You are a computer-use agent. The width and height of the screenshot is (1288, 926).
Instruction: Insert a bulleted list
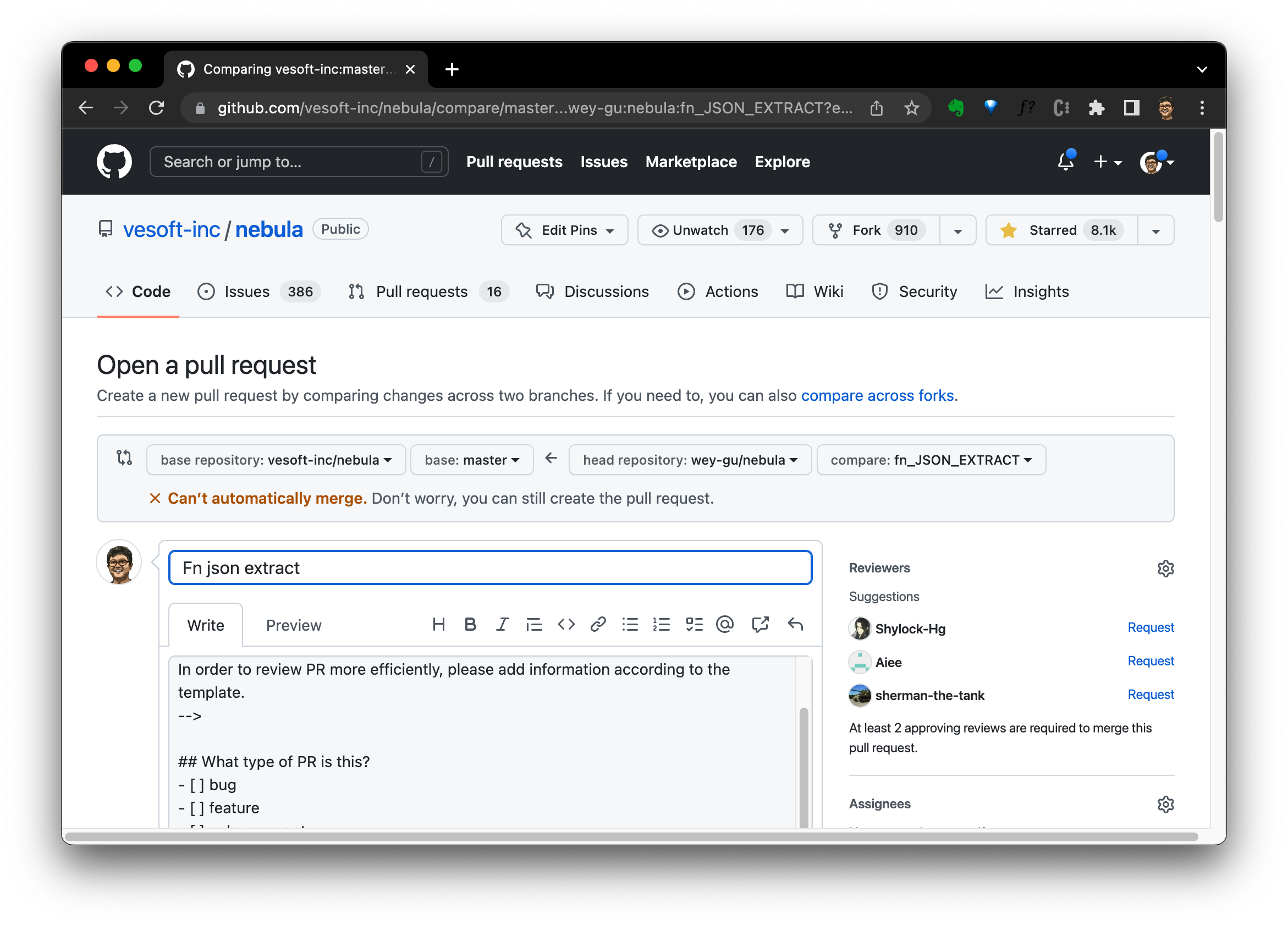630,625
